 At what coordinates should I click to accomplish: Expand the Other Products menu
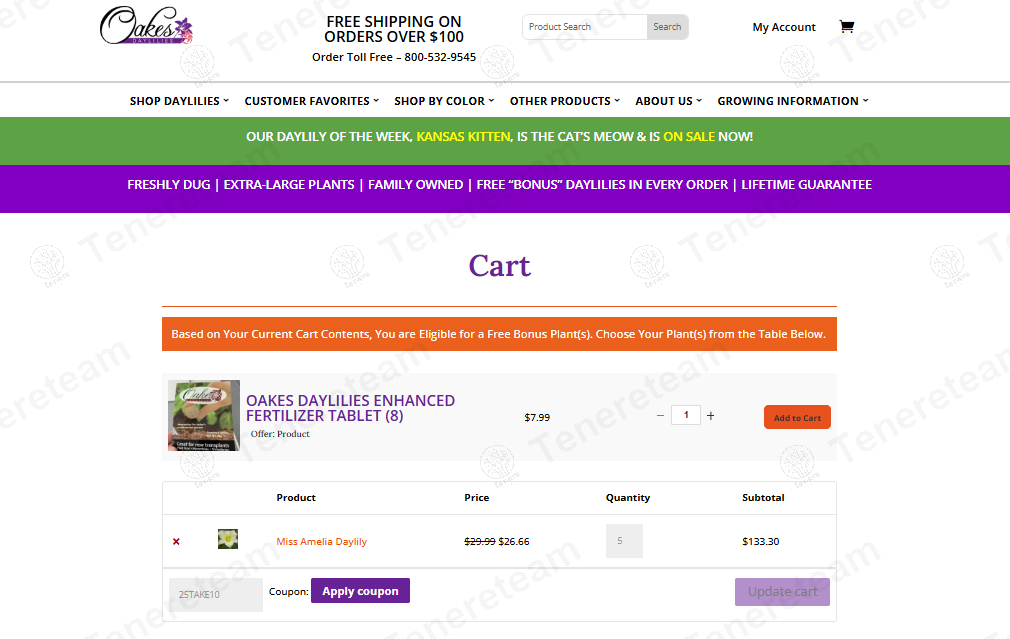tap(565, 101)
